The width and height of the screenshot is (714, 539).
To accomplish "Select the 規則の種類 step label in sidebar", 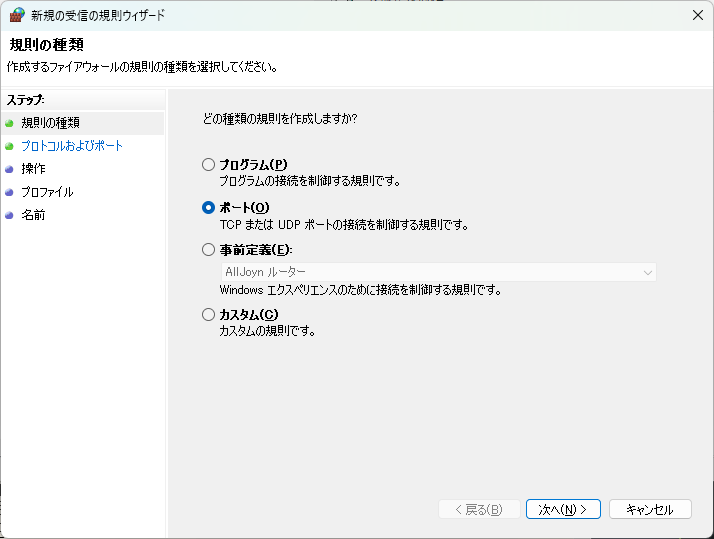I will (x=50, y=123).
